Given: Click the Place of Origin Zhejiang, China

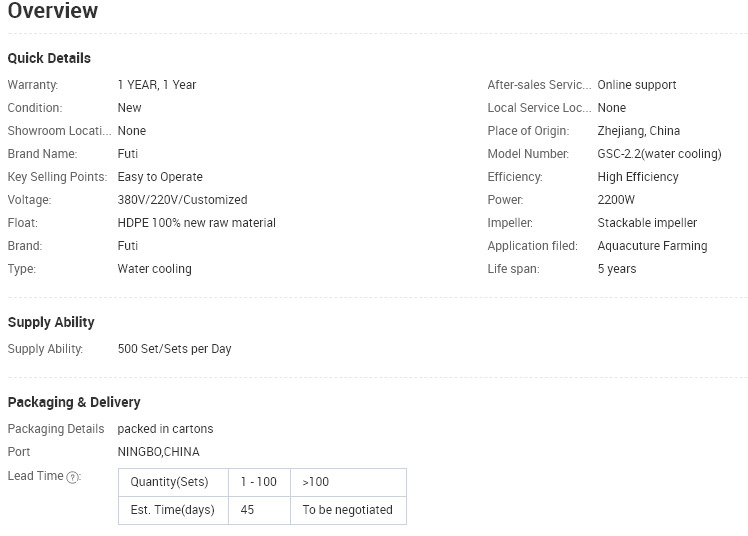Looking at the screenshot, I should [x=639, y=131].
